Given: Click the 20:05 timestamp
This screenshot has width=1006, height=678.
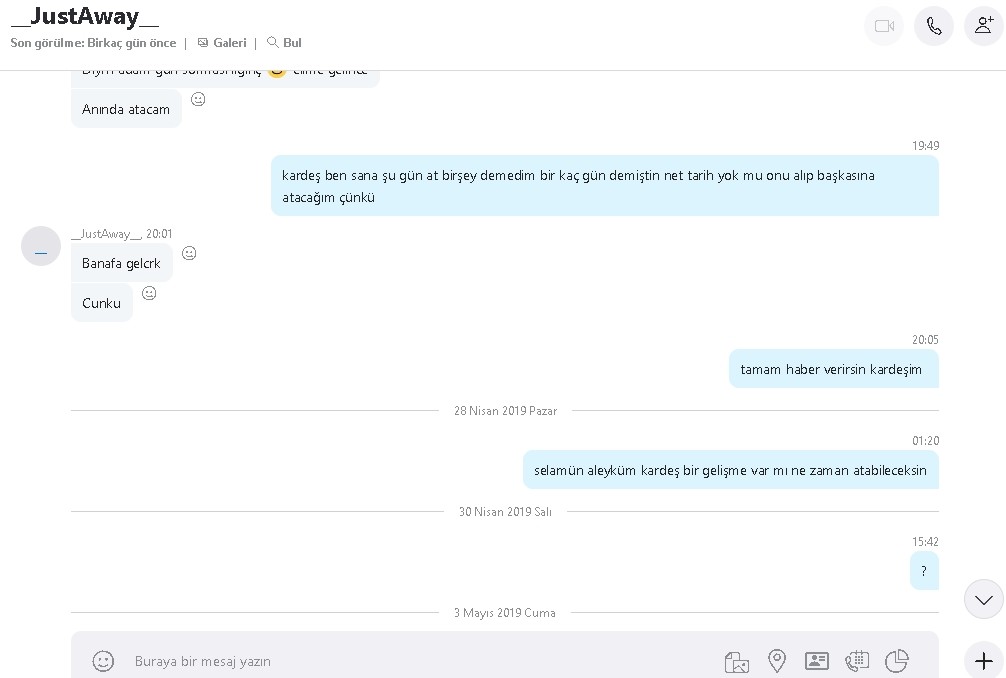Looking at the screenshot, I should [925, 339].
